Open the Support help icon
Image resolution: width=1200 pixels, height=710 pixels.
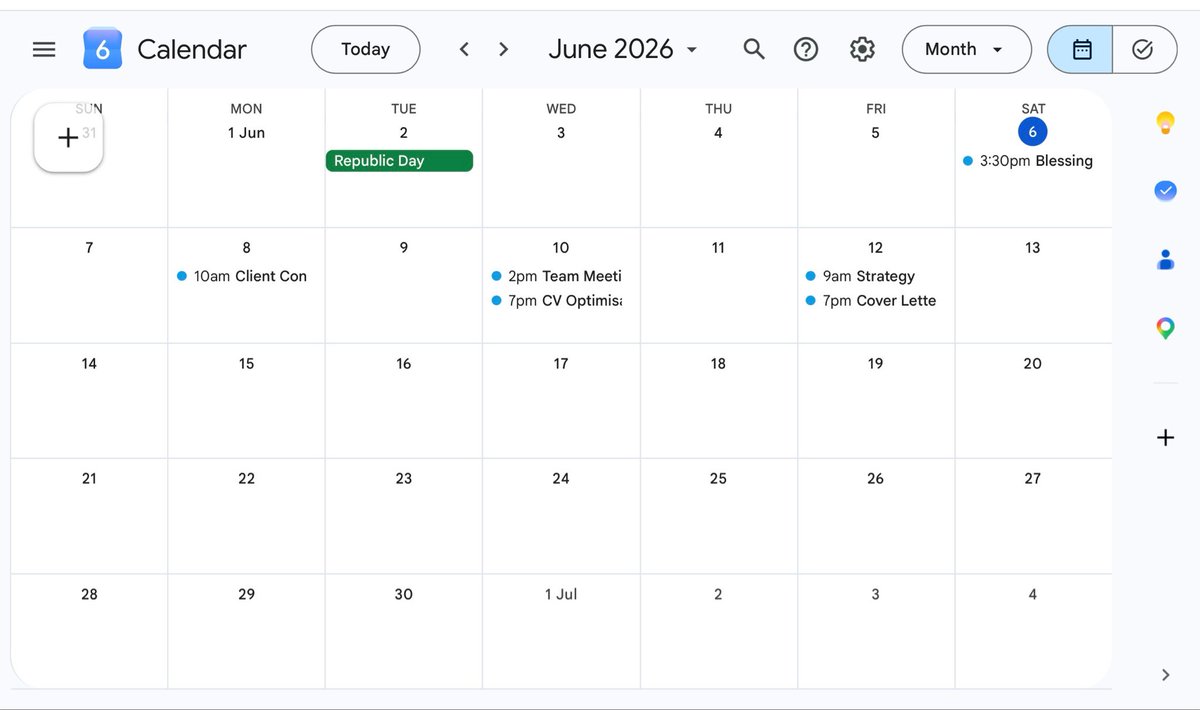click(806, 49)
